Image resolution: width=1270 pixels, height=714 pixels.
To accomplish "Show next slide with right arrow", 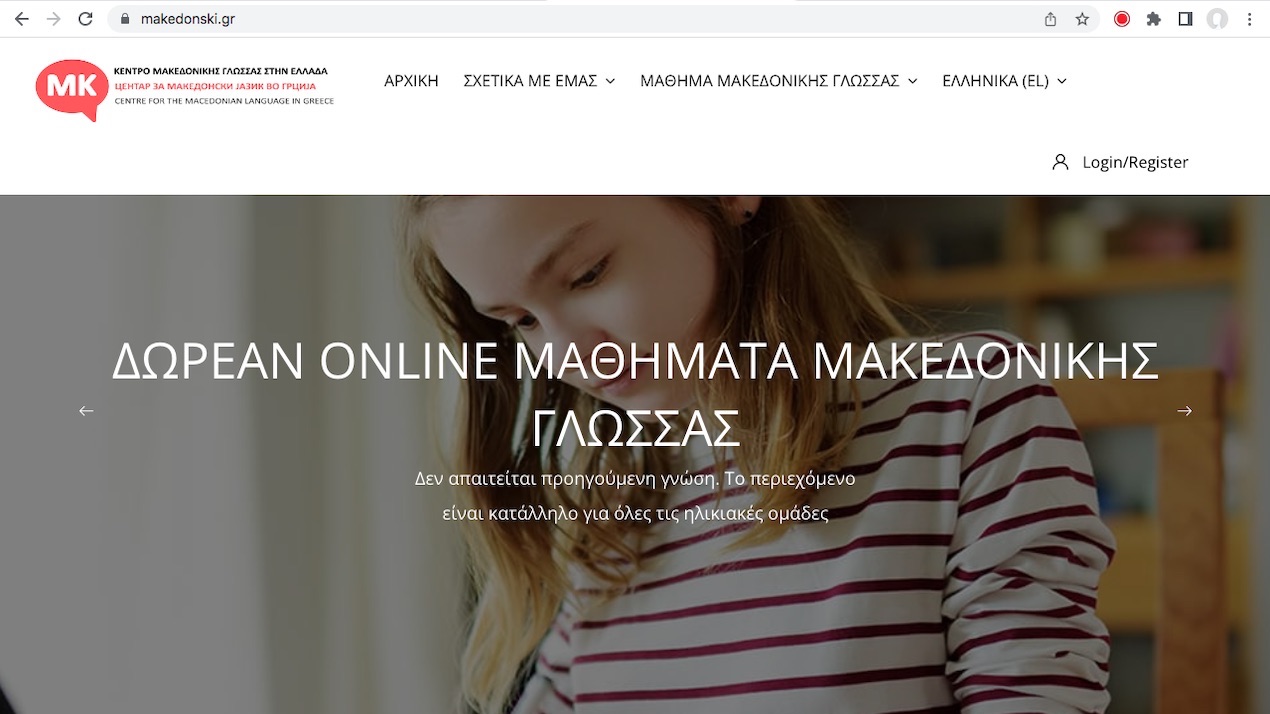I will (x=1184, y=411).
